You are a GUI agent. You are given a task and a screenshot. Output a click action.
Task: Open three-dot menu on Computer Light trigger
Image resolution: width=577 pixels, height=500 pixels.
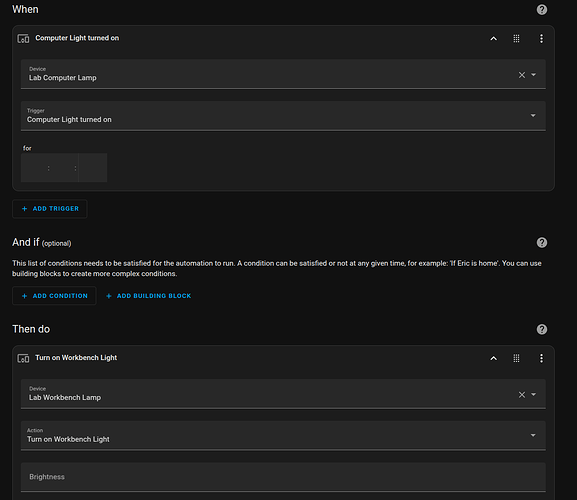[x=541, y=38]
